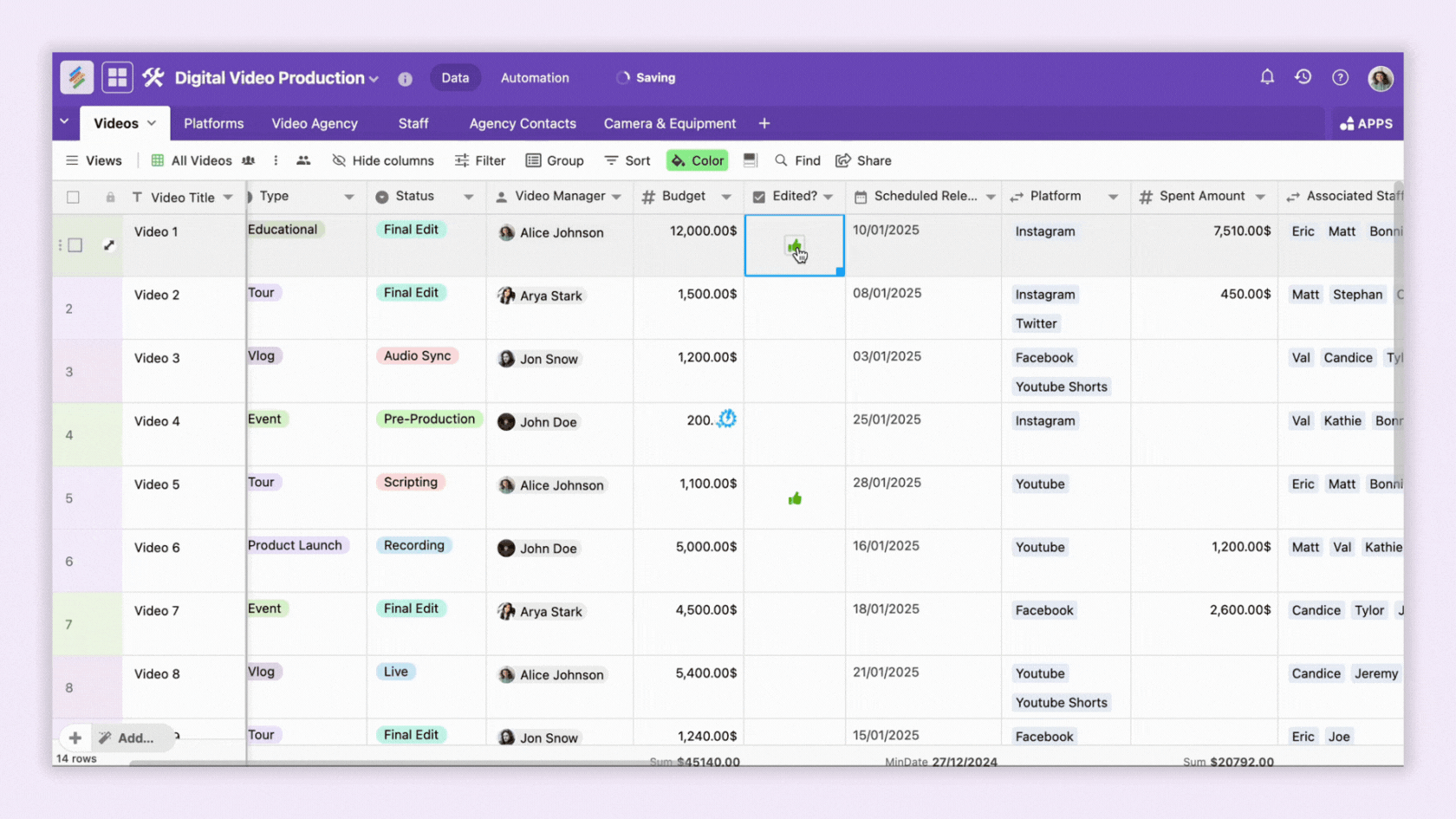Open the three-dot view options menu
This screenshot has height=819, width=1456.
click(276, 160)
